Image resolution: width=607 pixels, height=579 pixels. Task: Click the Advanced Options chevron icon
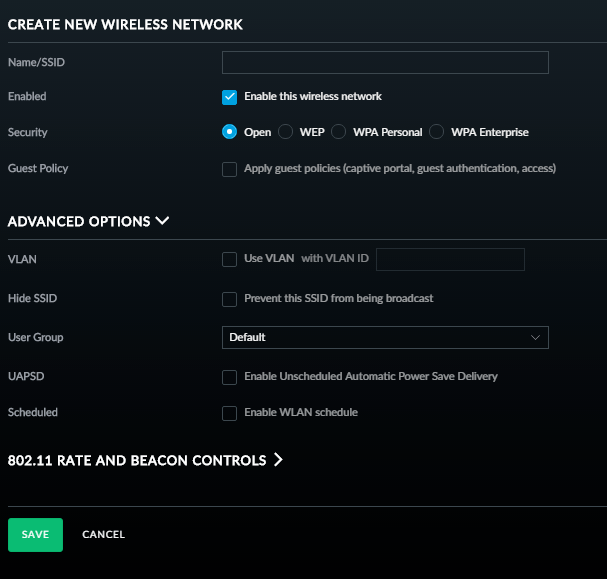[162, 221]
